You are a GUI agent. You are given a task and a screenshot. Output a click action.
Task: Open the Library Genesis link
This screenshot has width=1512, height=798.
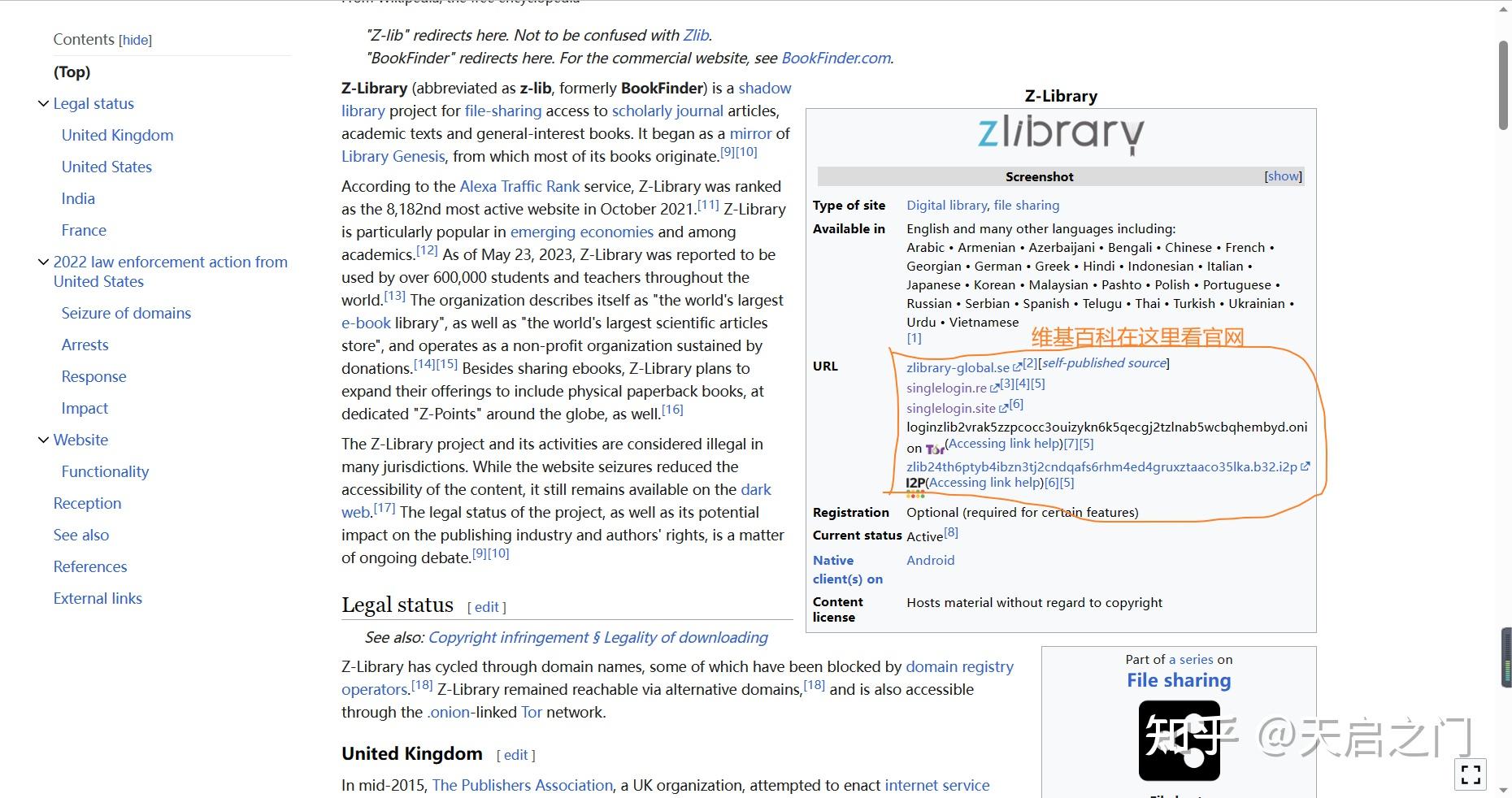click(x=393, y=156)
